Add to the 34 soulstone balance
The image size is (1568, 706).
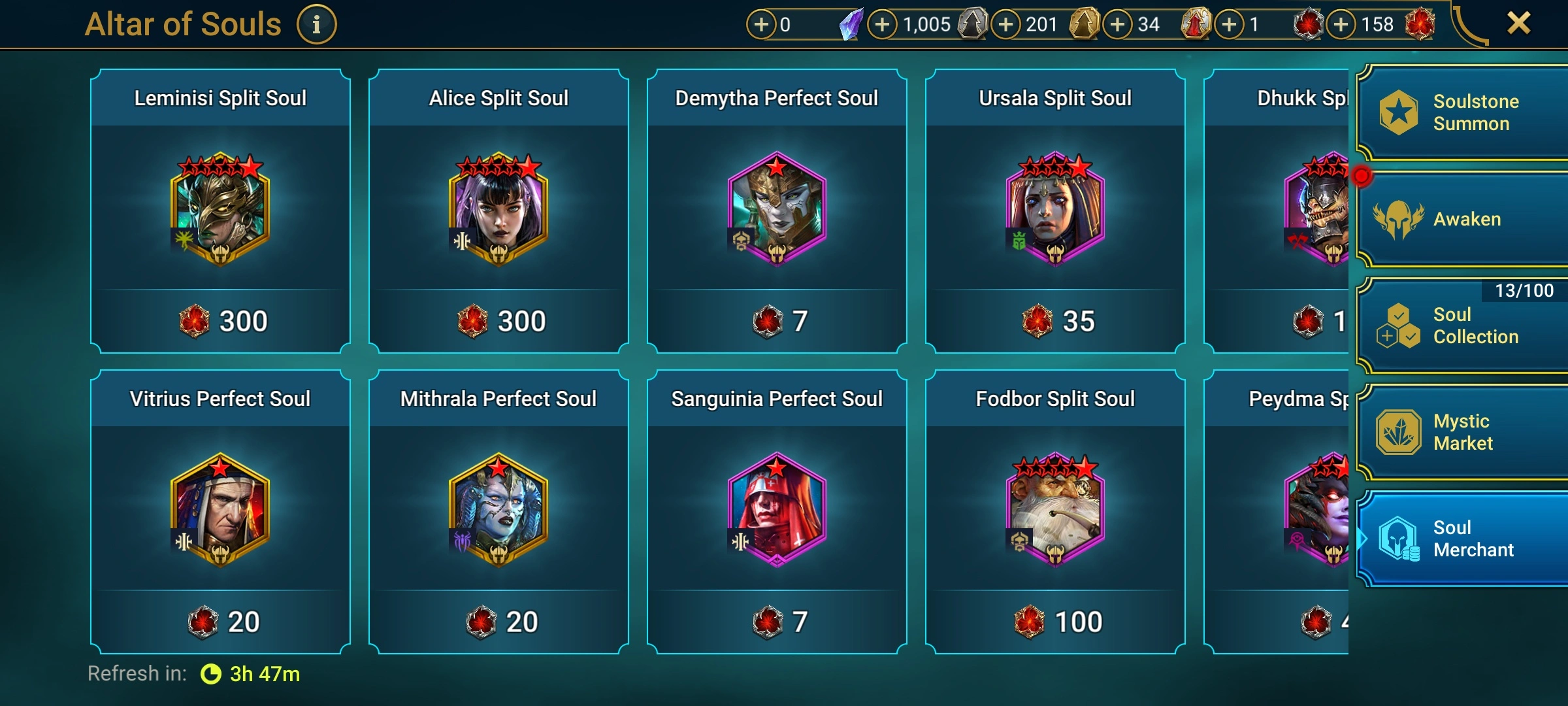pos(1118,25)
